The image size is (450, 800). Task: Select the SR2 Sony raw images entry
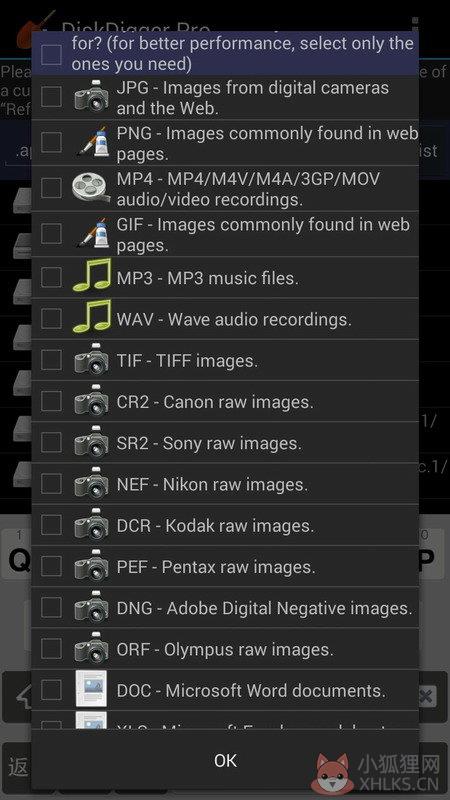coord(225,442)
